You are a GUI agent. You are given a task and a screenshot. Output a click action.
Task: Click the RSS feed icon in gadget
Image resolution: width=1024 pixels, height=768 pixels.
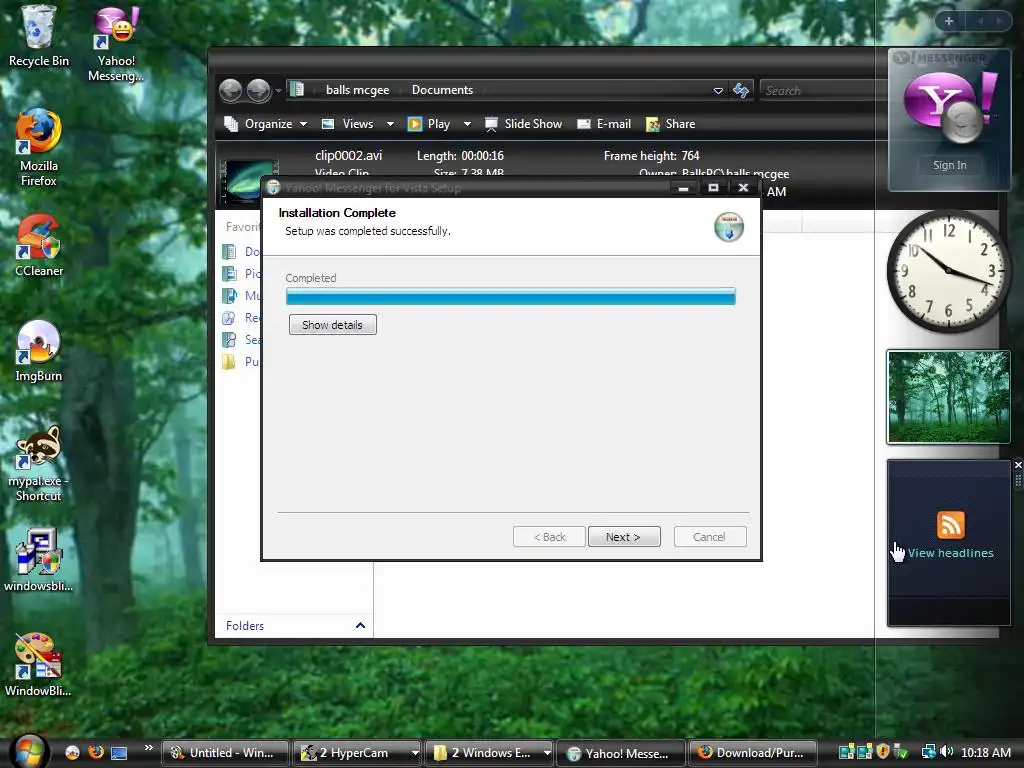click(x=951, y=524)
